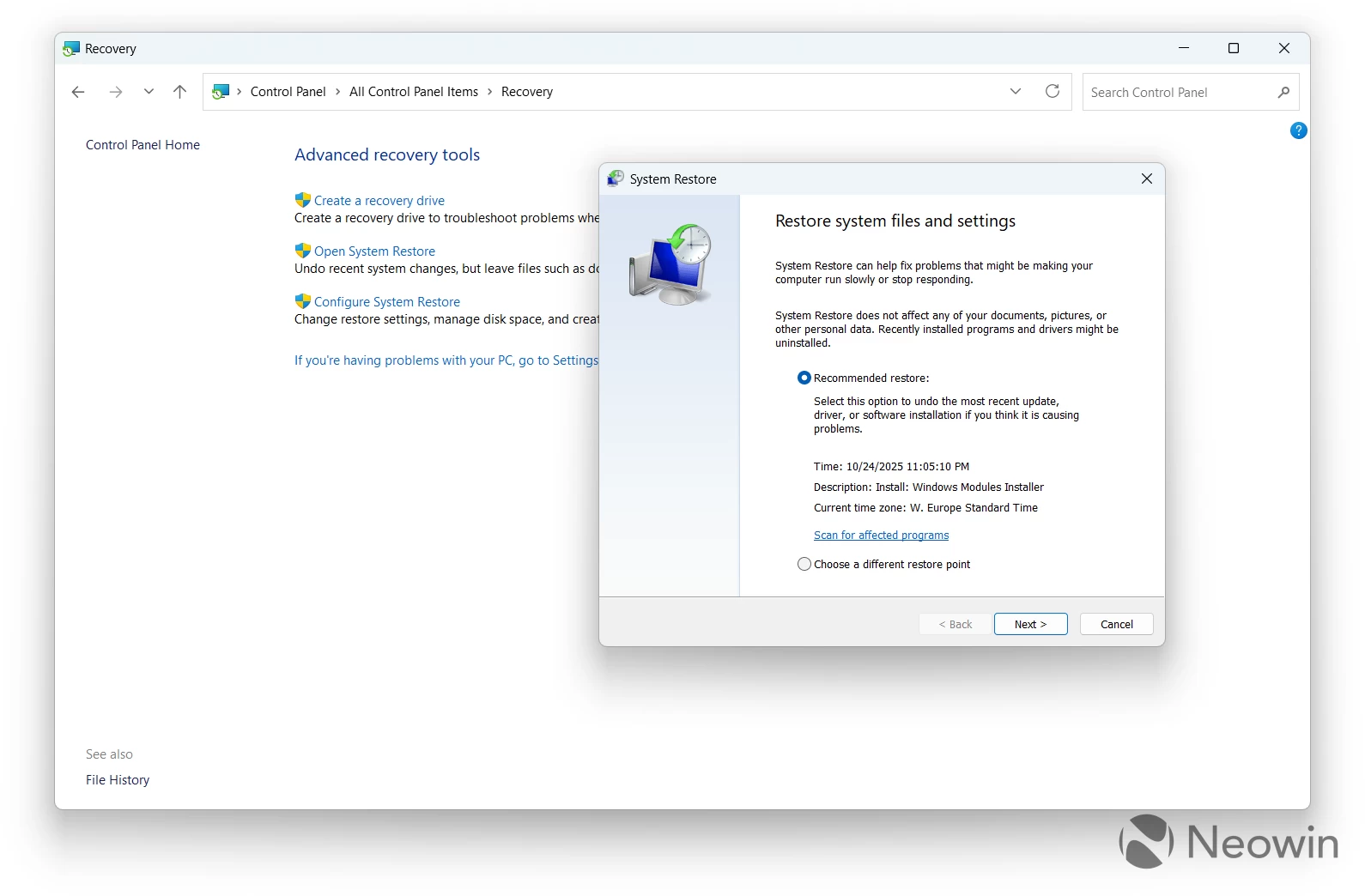Select Recovery in the breadcrumb path

coord(527,92)
